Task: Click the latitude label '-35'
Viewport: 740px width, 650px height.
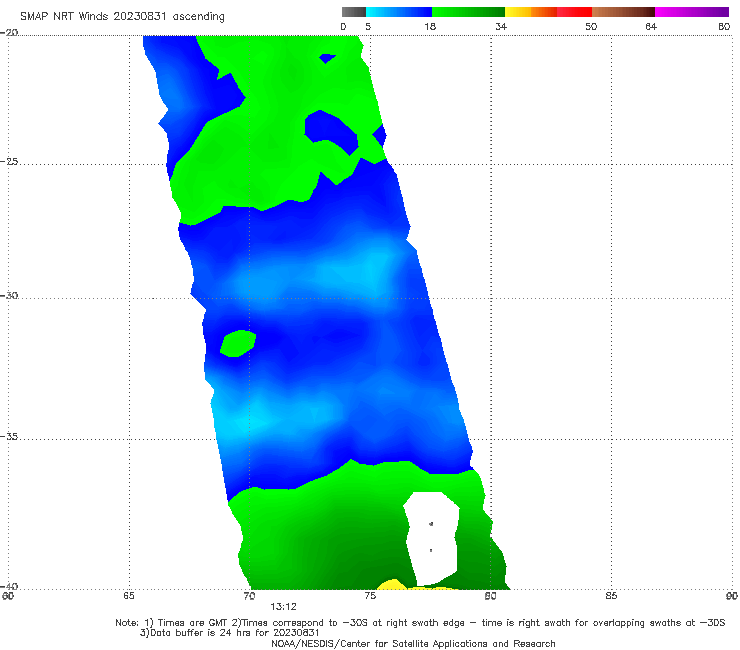Action: [x=9, y=436]
